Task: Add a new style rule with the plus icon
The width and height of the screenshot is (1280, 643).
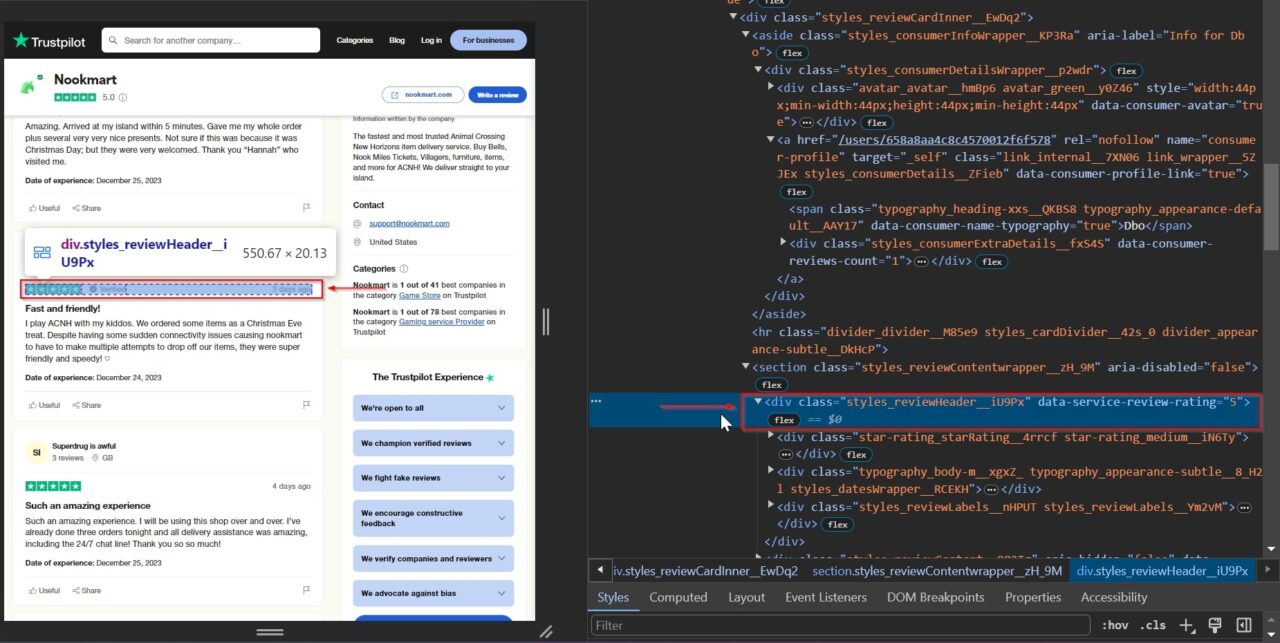Action: coord(1186,625)
